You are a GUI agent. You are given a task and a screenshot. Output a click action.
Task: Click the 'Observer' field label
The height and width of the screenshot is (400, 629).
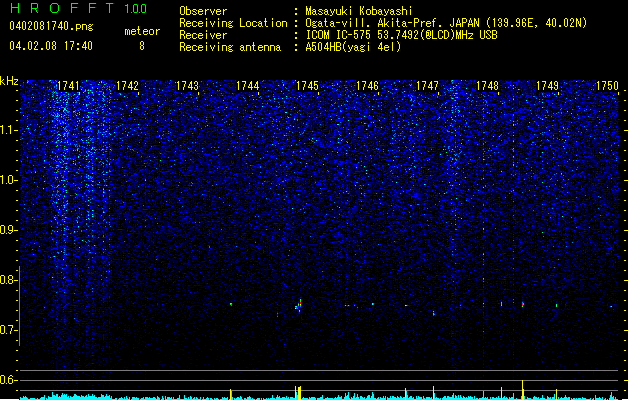point(203,11)
